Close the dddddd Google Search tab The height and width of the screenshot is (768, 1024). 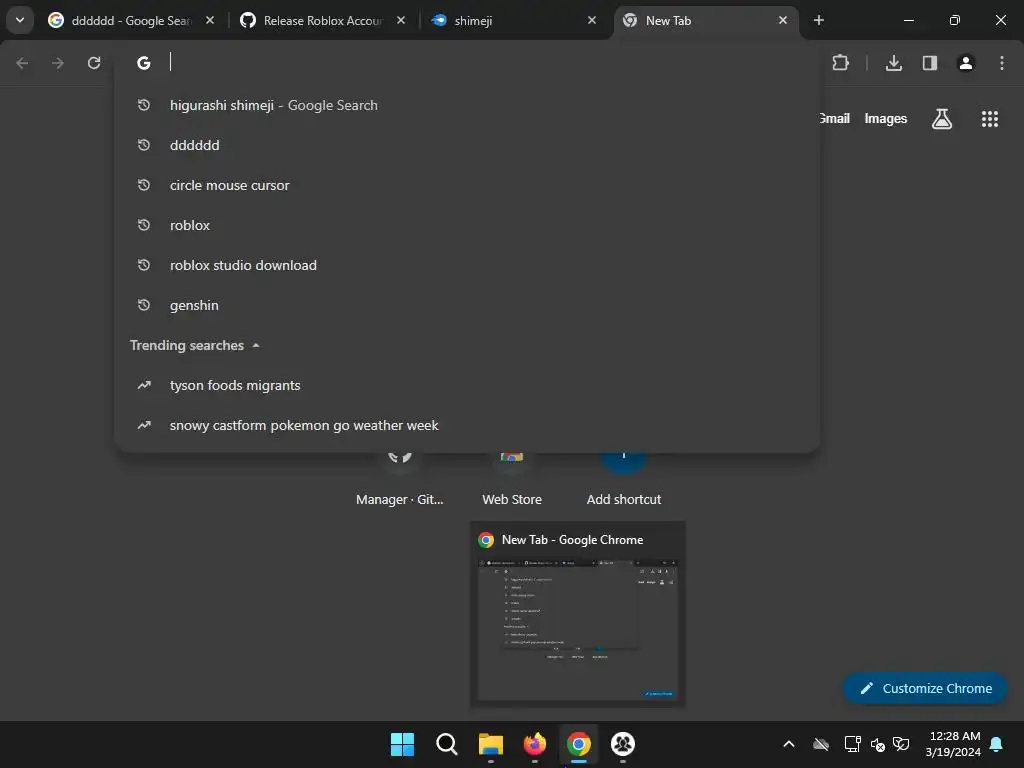tap(210, 20)
